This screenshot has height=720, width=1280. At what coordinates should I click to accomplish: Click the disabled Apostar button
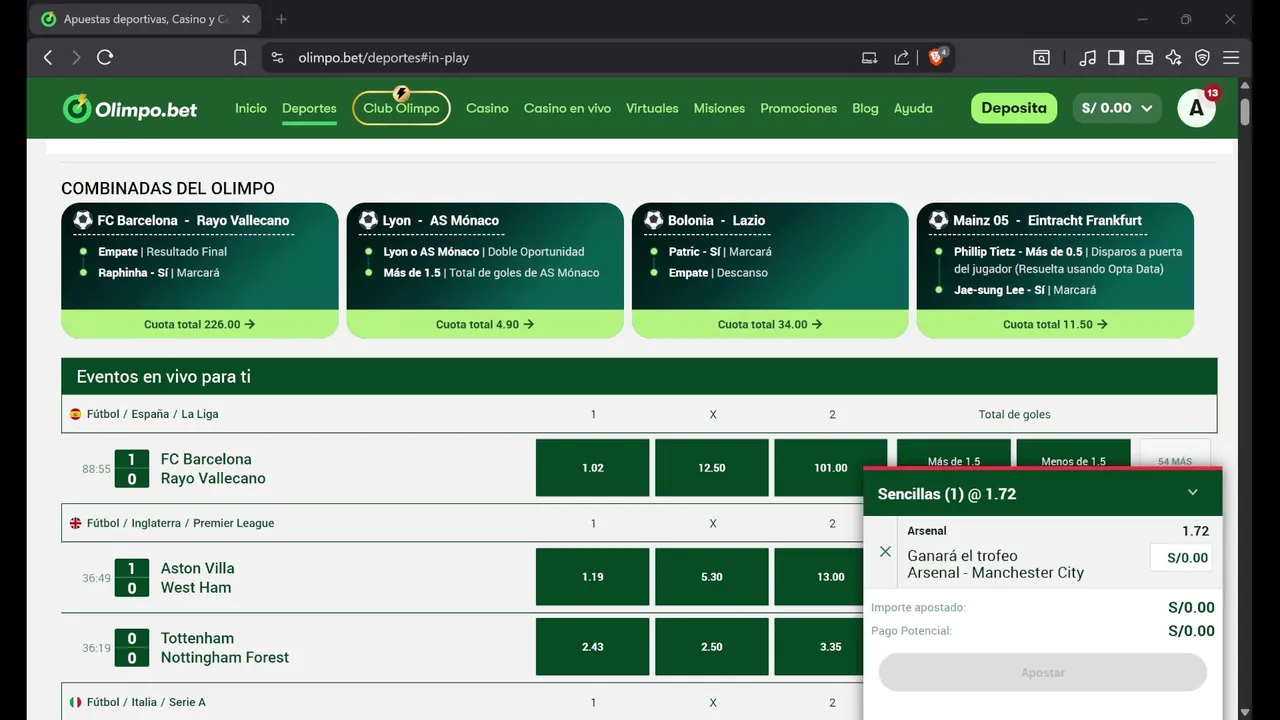pos(1042,673)
